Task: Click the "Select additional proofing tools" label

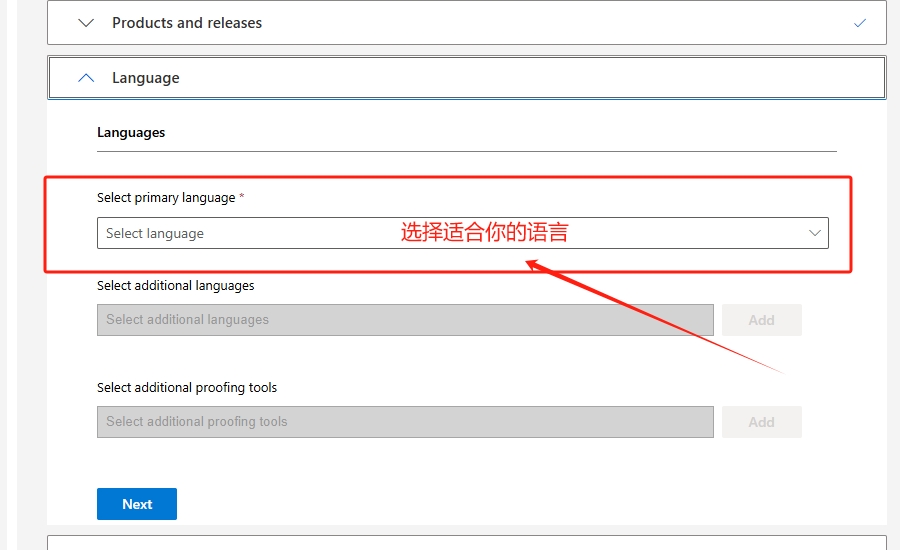Action: click(187, 388)
